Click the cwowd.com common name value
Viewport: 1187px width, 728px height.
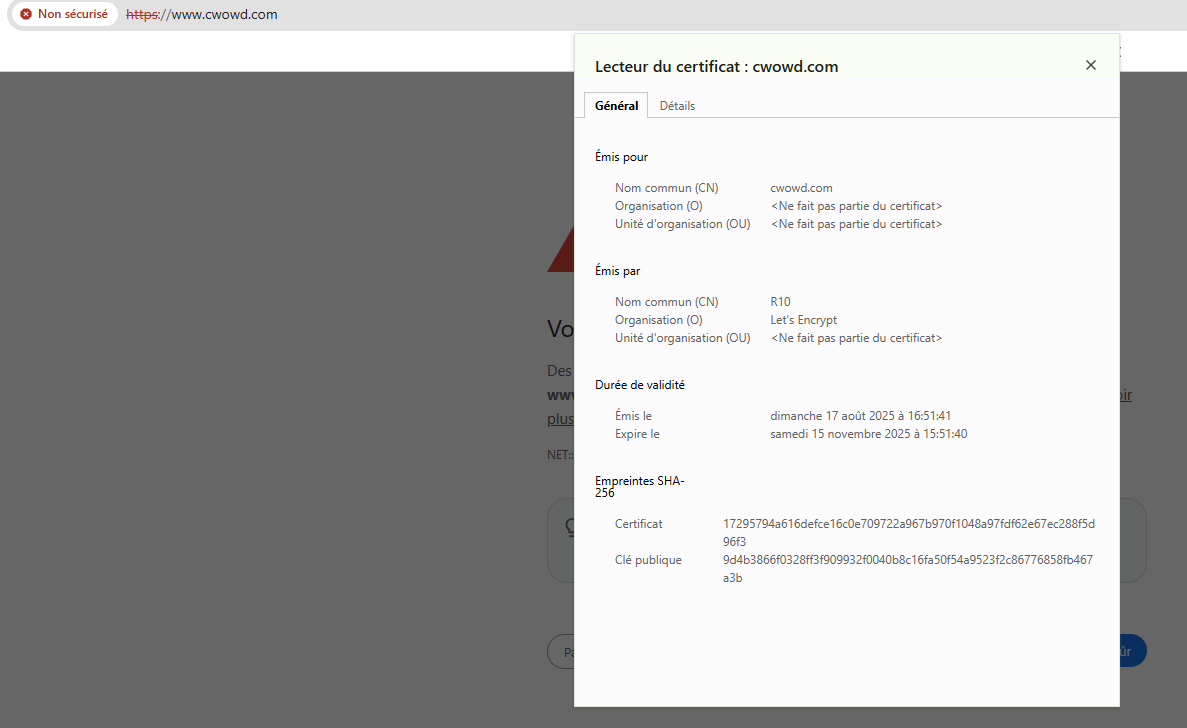(801, 188)
